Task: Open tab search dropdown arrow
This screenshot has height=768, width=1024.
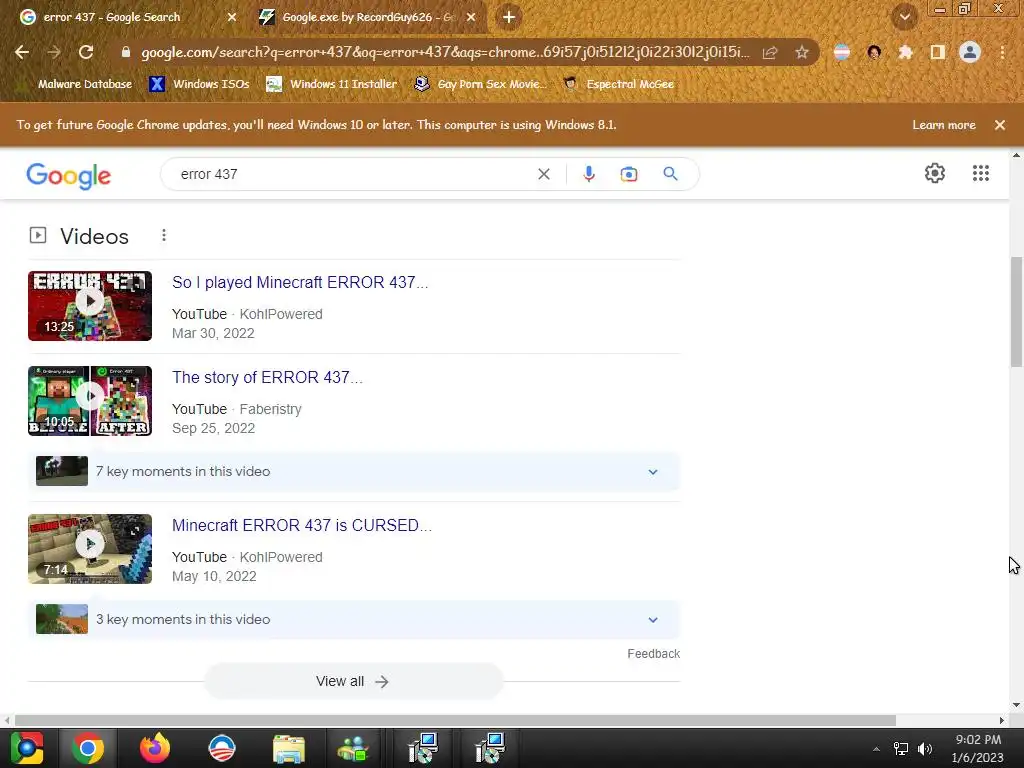Action: pos(904,17)
